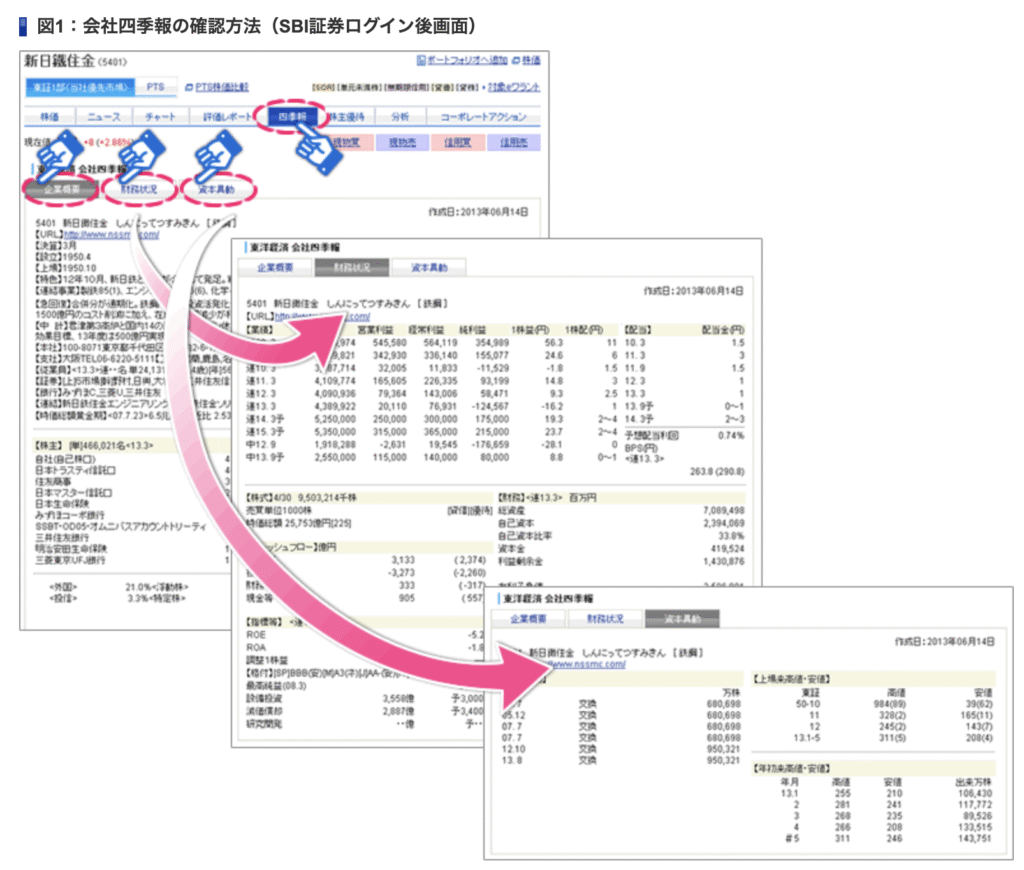
Task: Select 資本異動 tab on the main stock page
Action: [217, 189]
